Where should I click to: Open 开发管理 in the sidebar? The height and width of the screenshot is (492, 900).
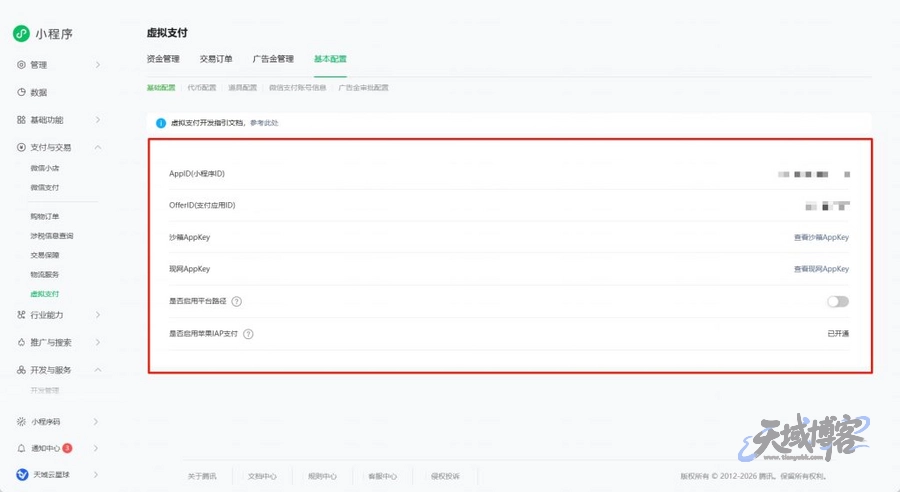click(45, 390)
